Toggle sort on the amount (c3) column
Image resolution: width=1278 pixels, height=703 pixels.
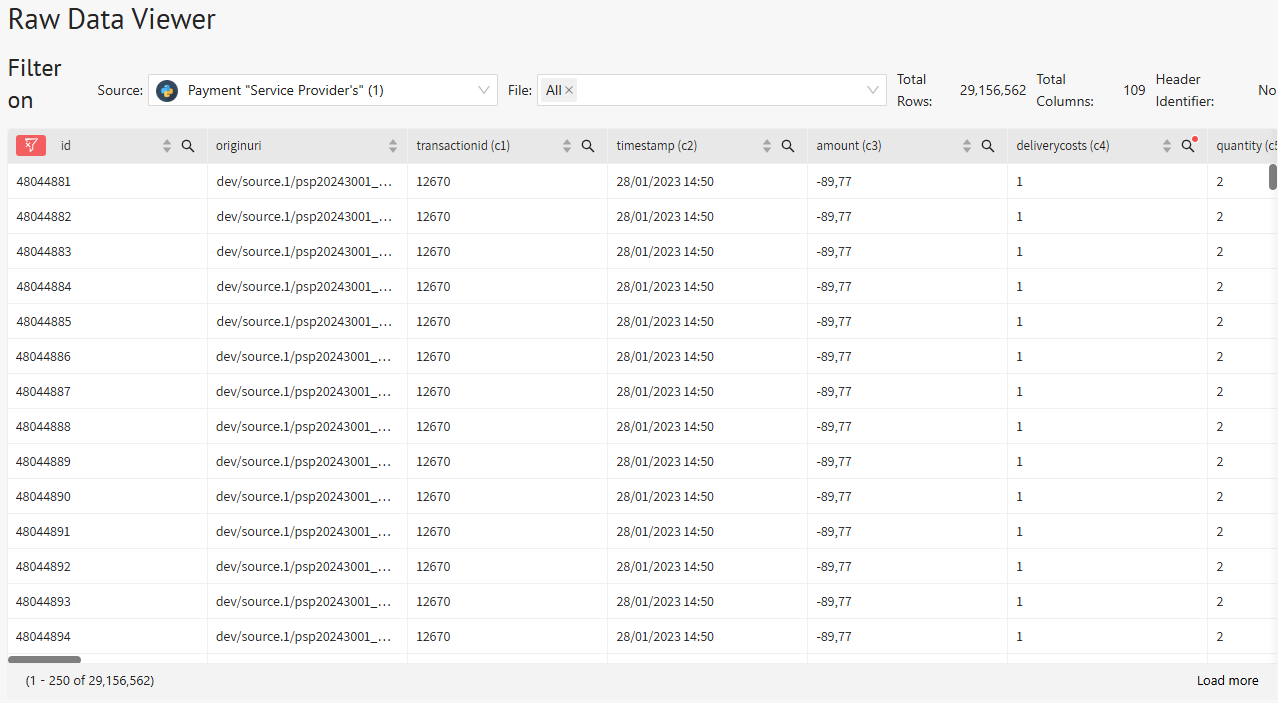[967, 146]
